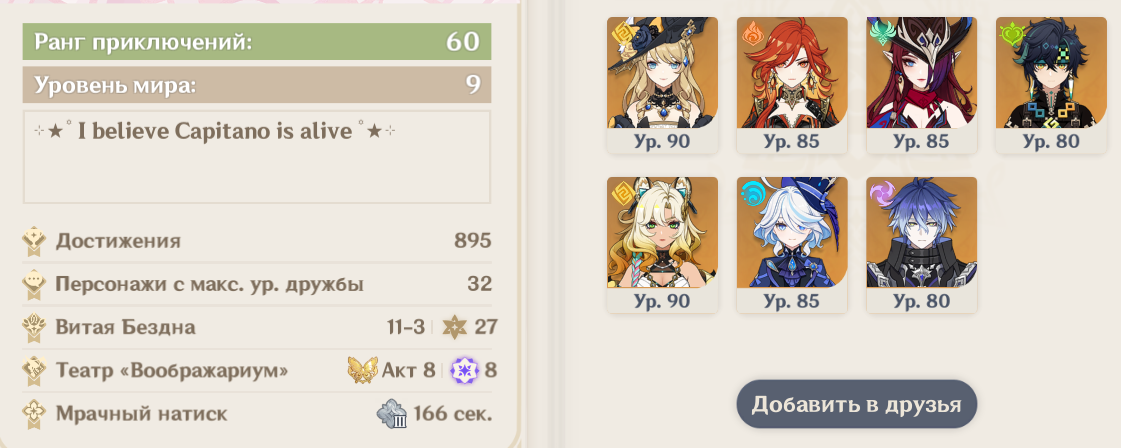Select masked Anemo character portrait Ур. 85
1121x448 pixels.
922,85
